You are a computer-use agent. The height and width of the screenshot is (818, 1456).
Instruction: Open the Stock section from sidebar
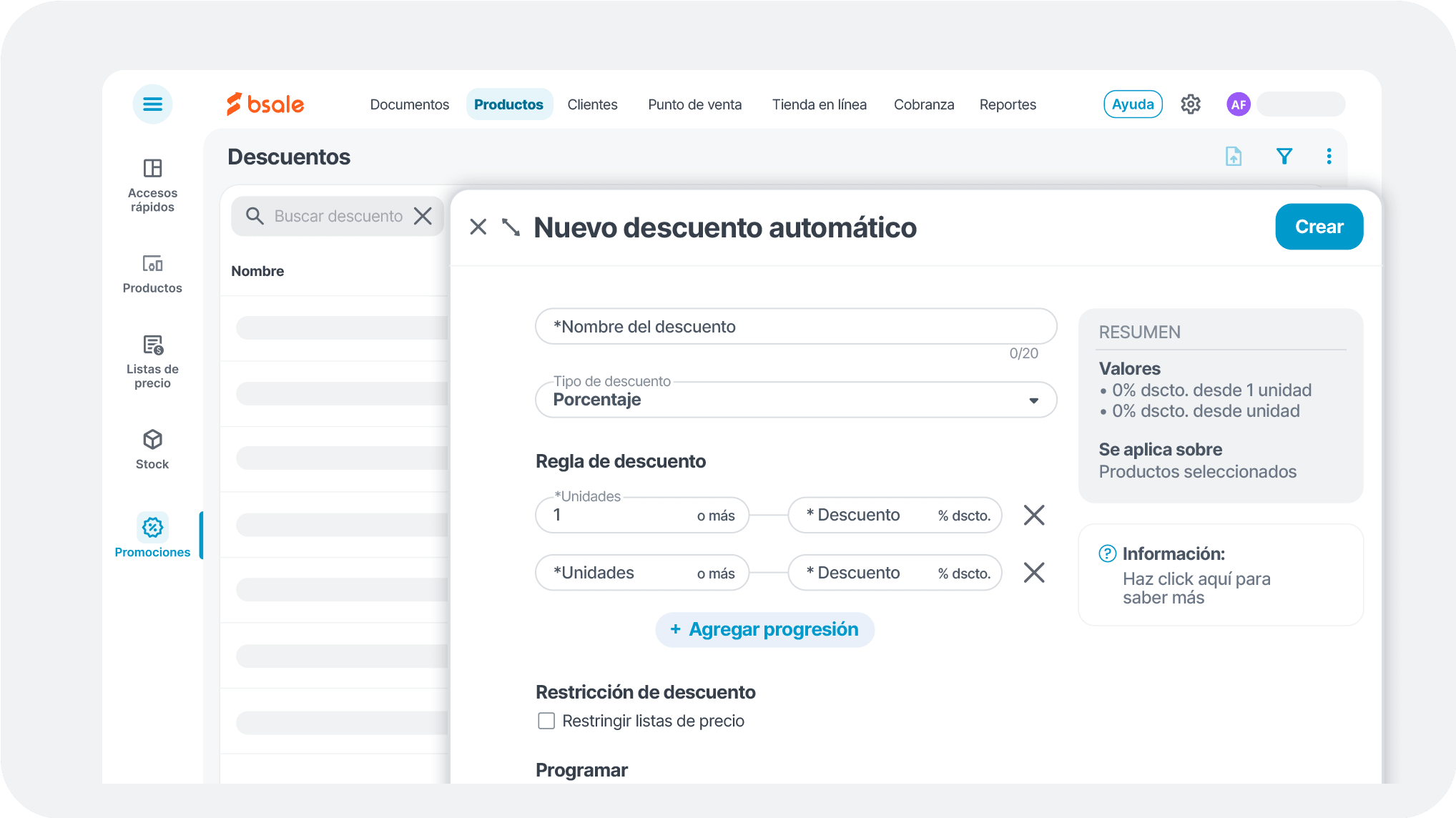(x=152, y=440)
